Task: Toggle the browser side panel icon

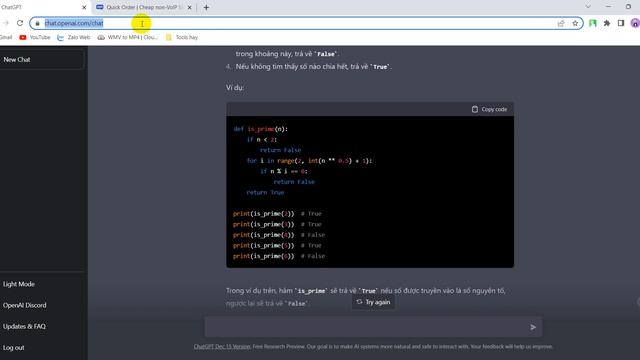Action: [x=621, y=23]
